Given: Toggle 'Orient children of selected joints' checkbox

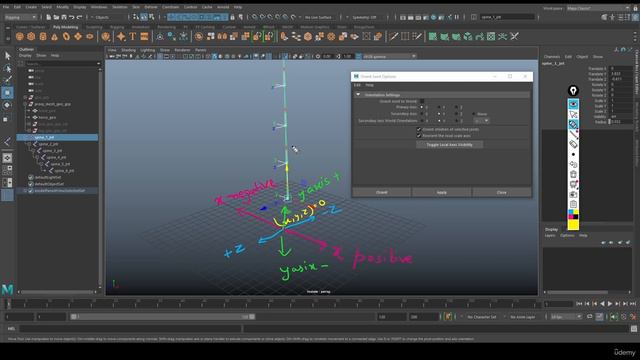Looking at the screenshot, I should click(x=419, y=129).
